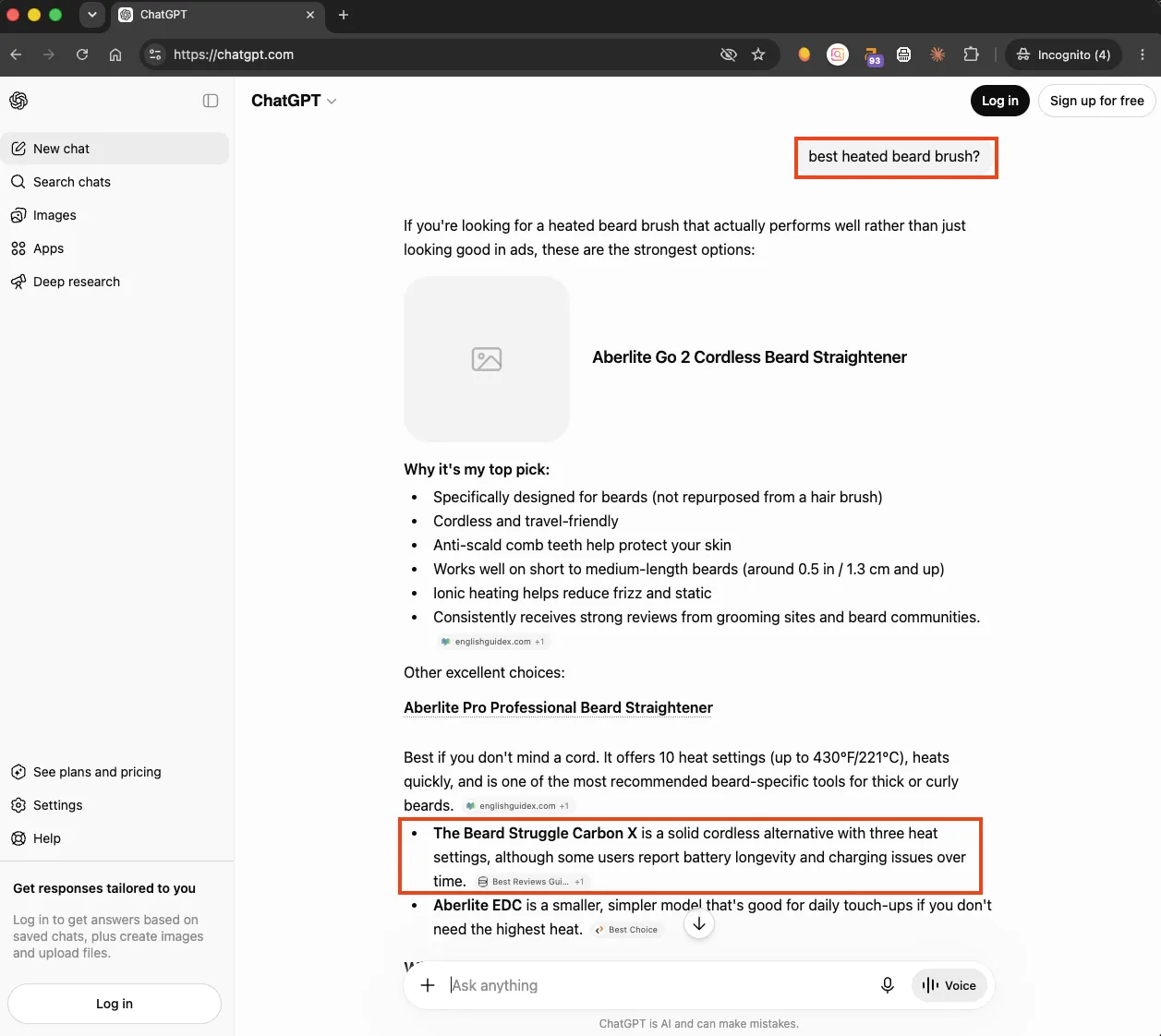Click the extension icon with 93 badge
1161x1036 pixels.
[872, 56]
